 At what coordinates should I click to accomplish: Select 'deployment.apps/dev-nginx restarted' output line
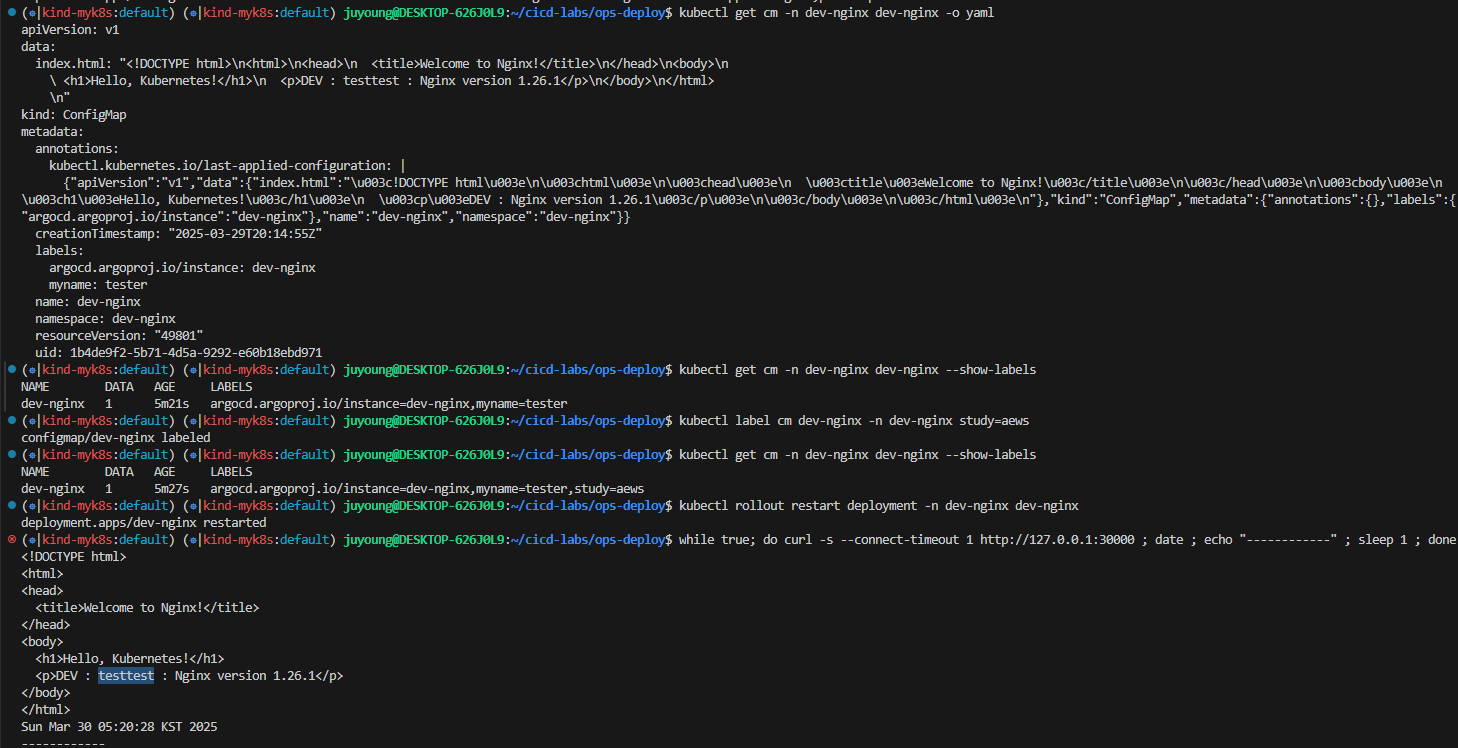(x=144, y=523)
